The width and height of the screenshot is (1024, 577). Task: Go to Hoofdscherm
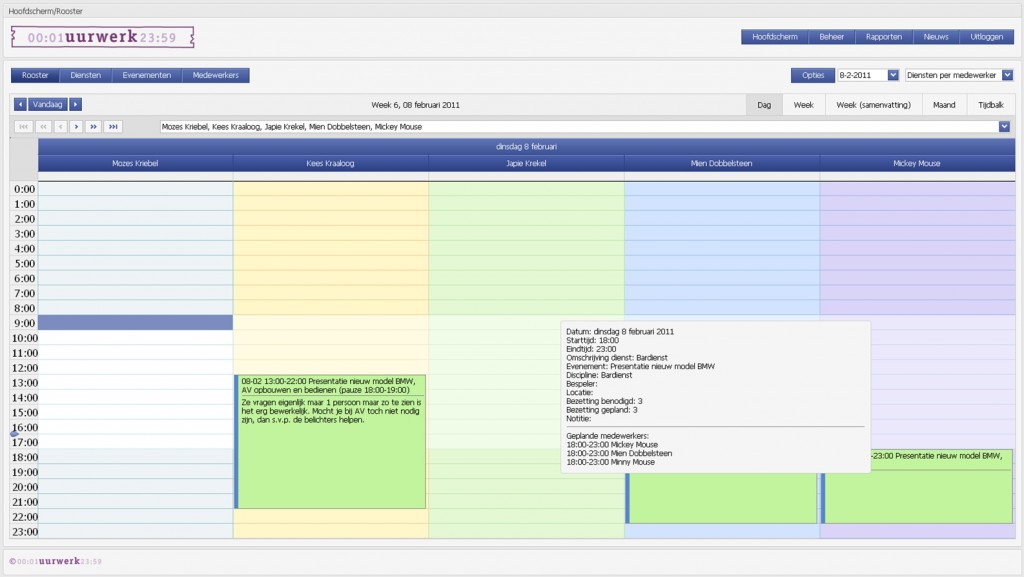tap(775, 37)
